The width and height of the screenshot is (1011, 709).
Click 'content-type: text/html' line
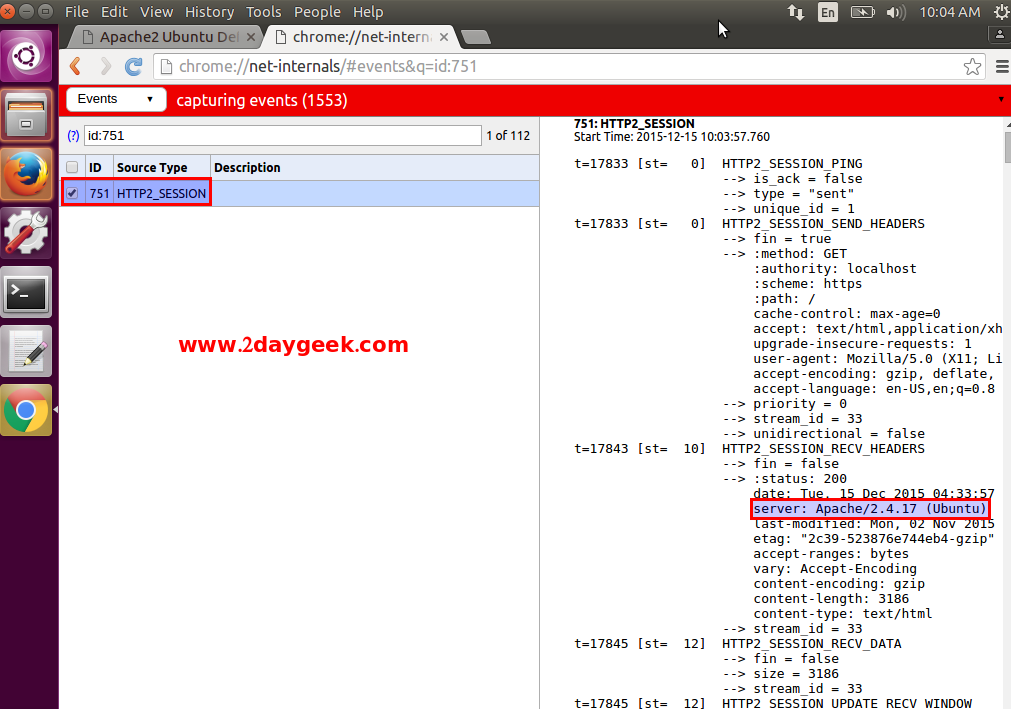click(x=843, y=614)
